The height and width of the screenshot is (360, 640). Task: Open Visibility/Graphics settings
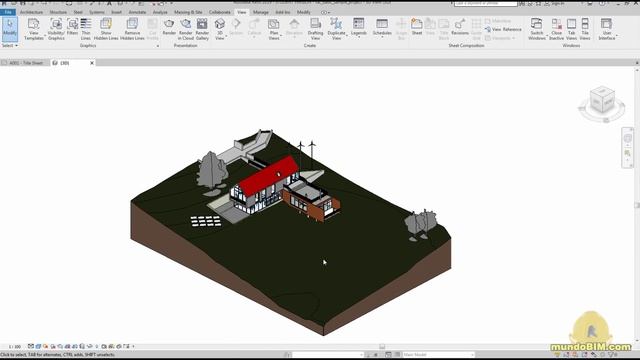56,29
